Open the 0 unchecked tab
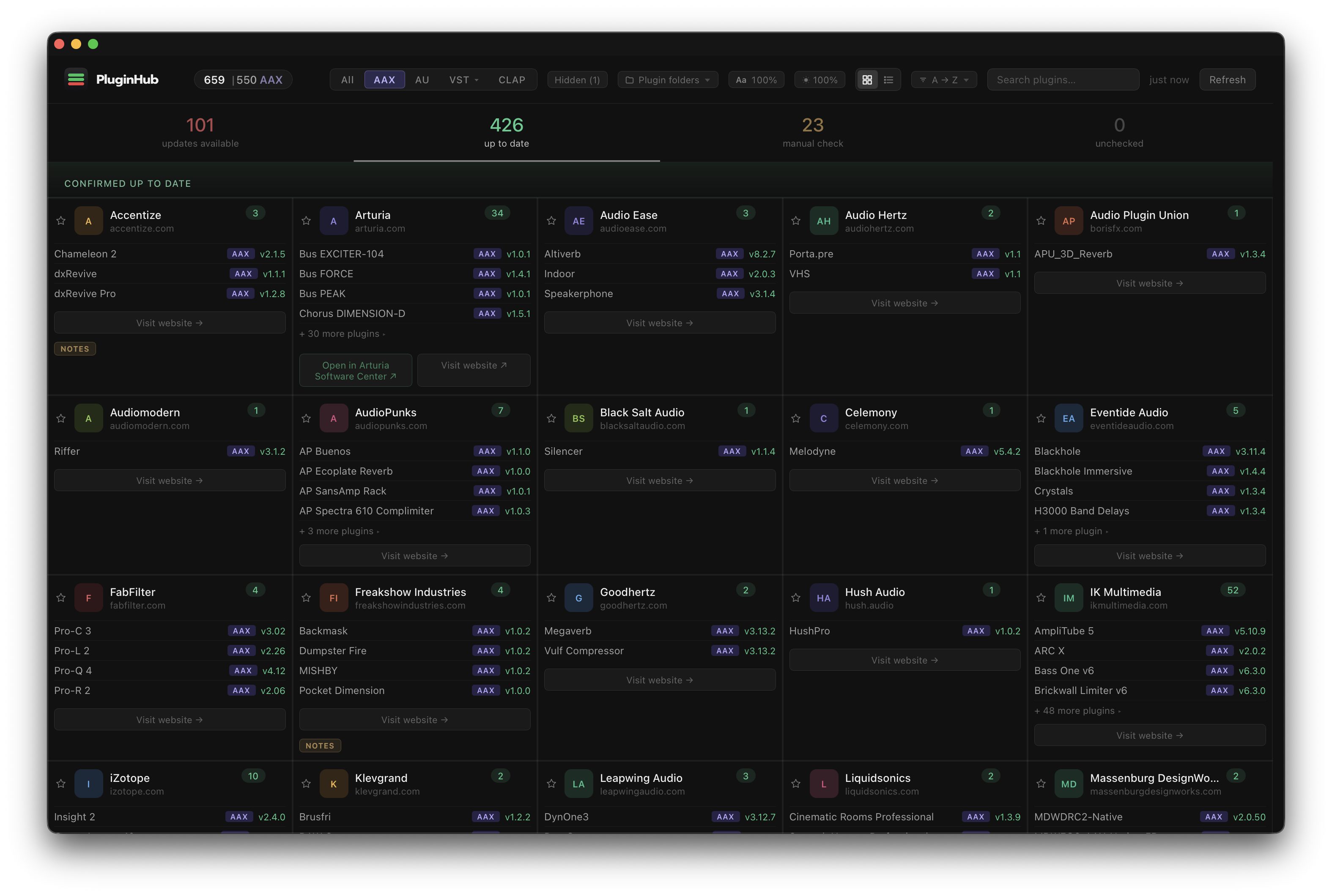Screen dimensions: 1332x896 1119,133
